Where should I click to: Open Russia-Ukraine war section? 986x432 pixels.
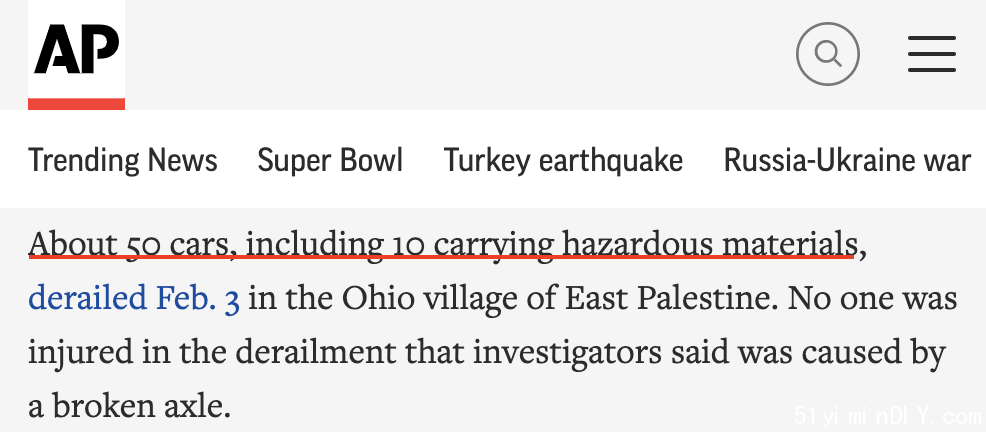tap(848, 160)
